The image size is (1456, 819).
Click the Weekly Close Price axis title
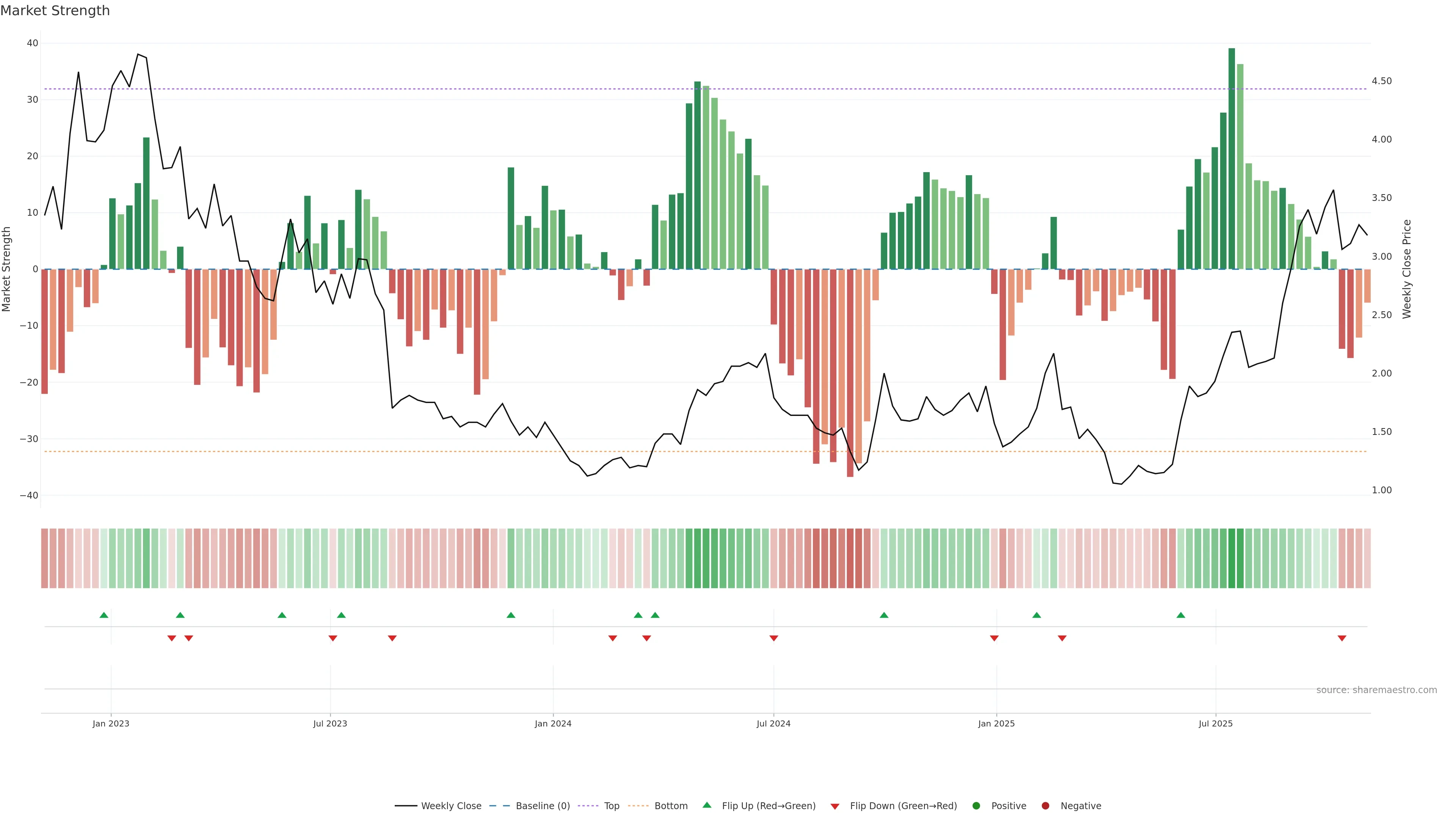point(1407,269)
